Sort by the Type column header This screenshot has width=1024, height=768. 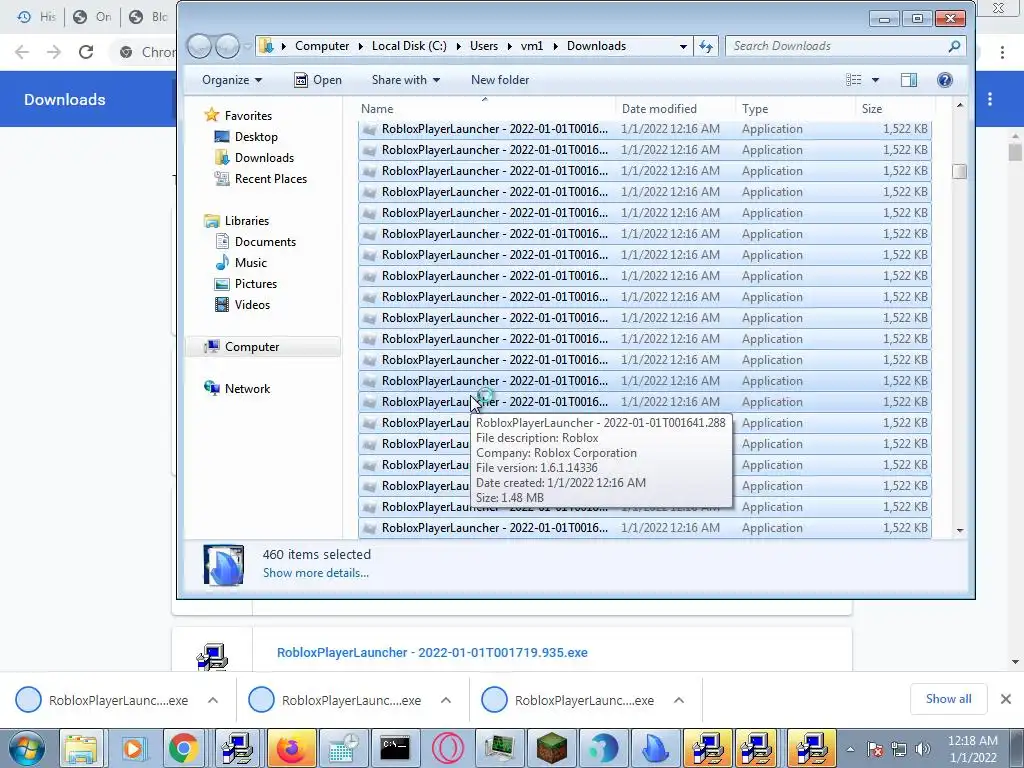click(x=795, y=109)
